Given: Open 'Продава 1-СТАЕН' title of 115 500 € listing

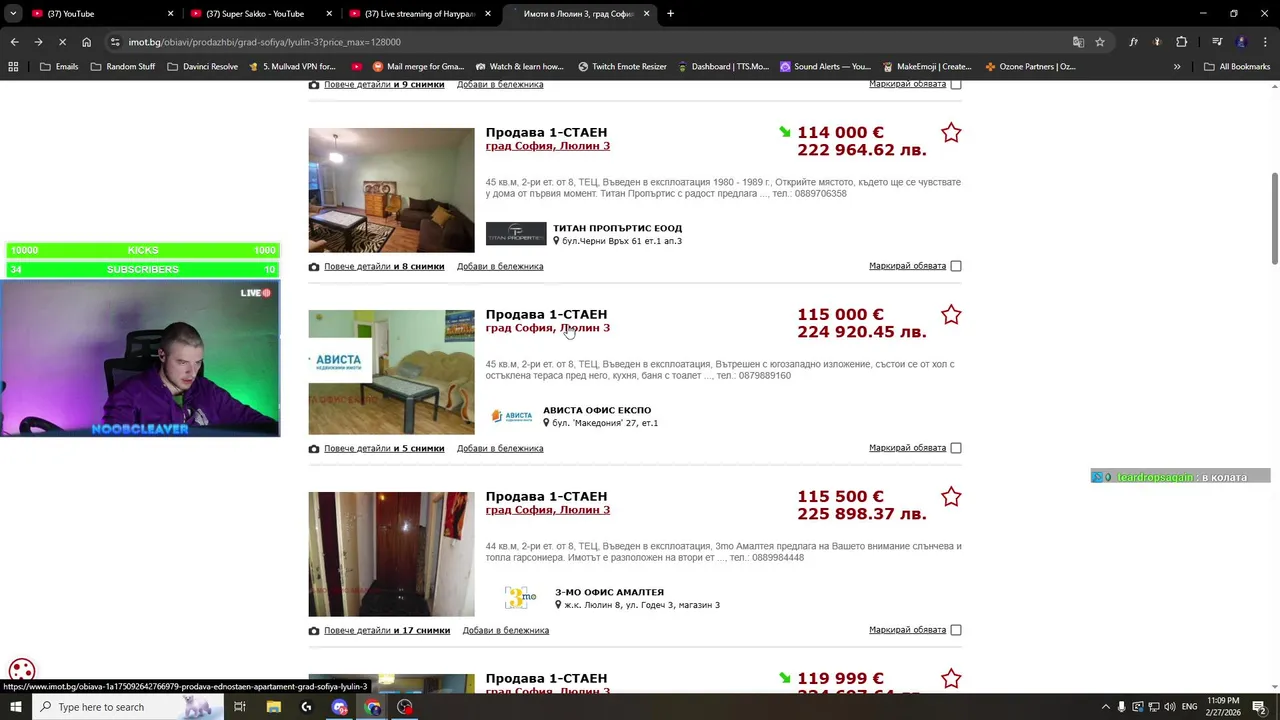Looking at the screenshot, I should 546,496.
